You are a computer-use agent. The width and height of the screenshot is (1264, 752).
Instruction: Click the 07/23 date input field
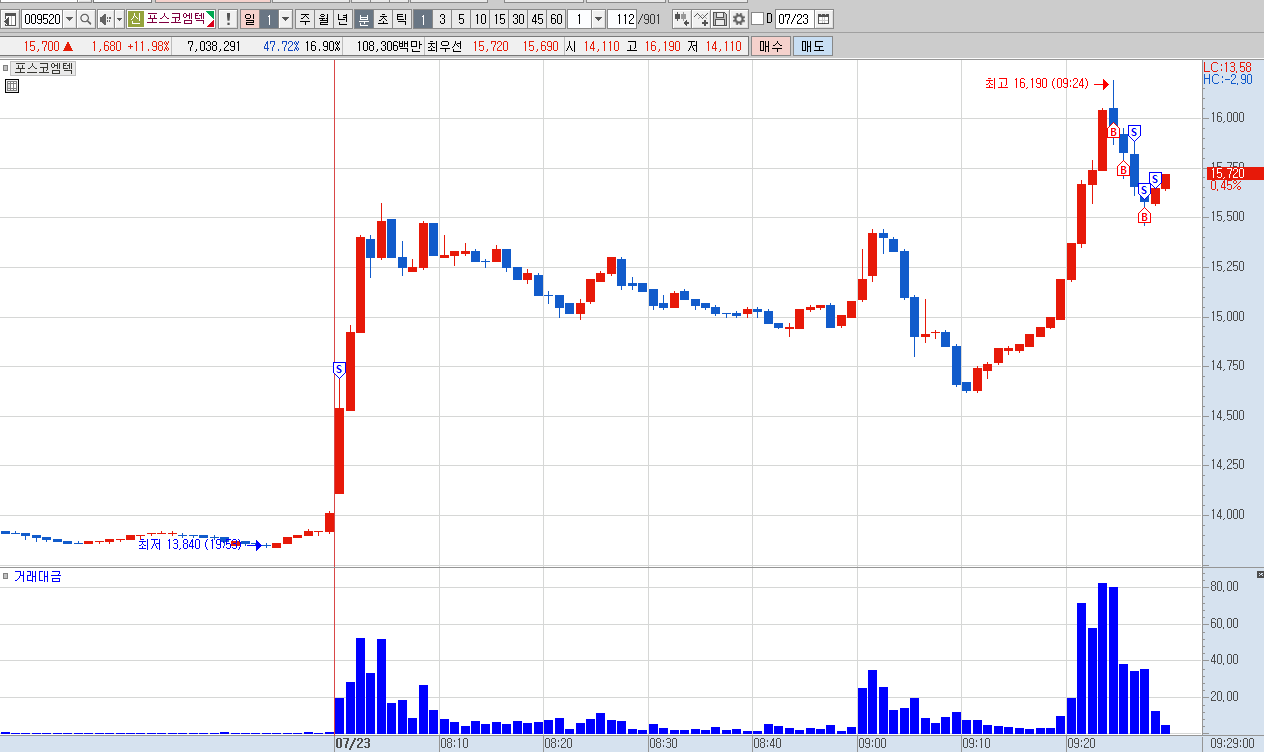pos(793,19)
